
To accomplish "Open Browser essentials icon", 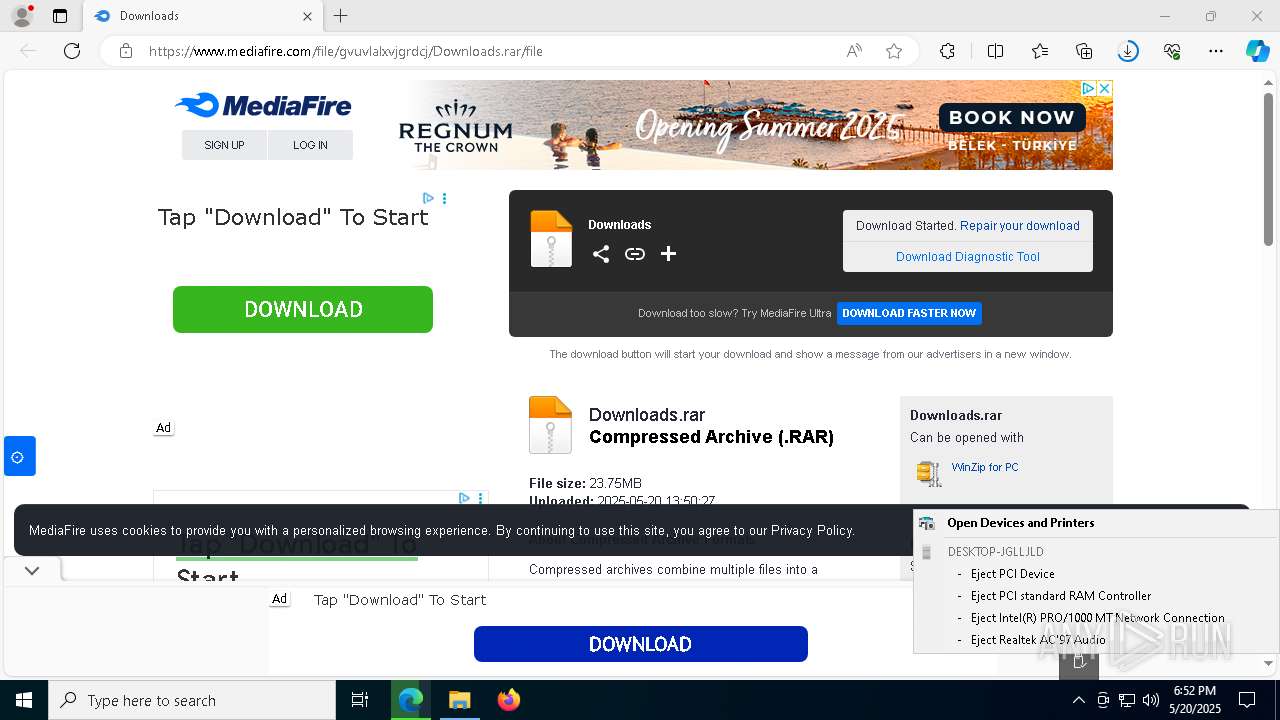I will [1172, 51].
